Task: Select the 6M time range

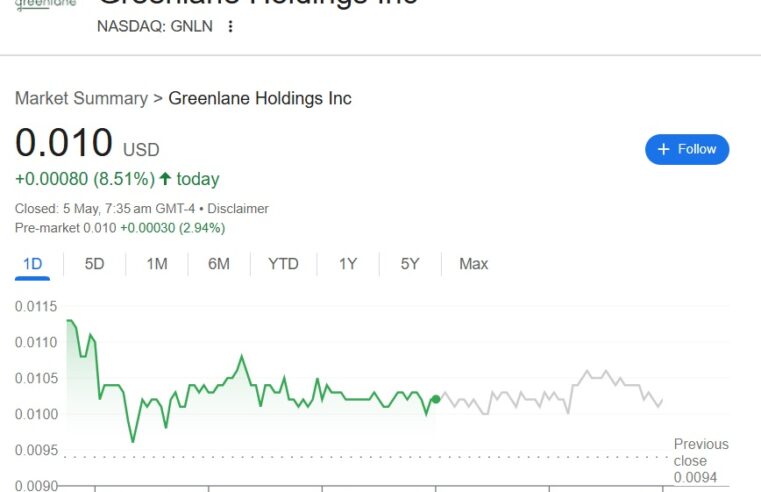Action: tap(218, 264)
